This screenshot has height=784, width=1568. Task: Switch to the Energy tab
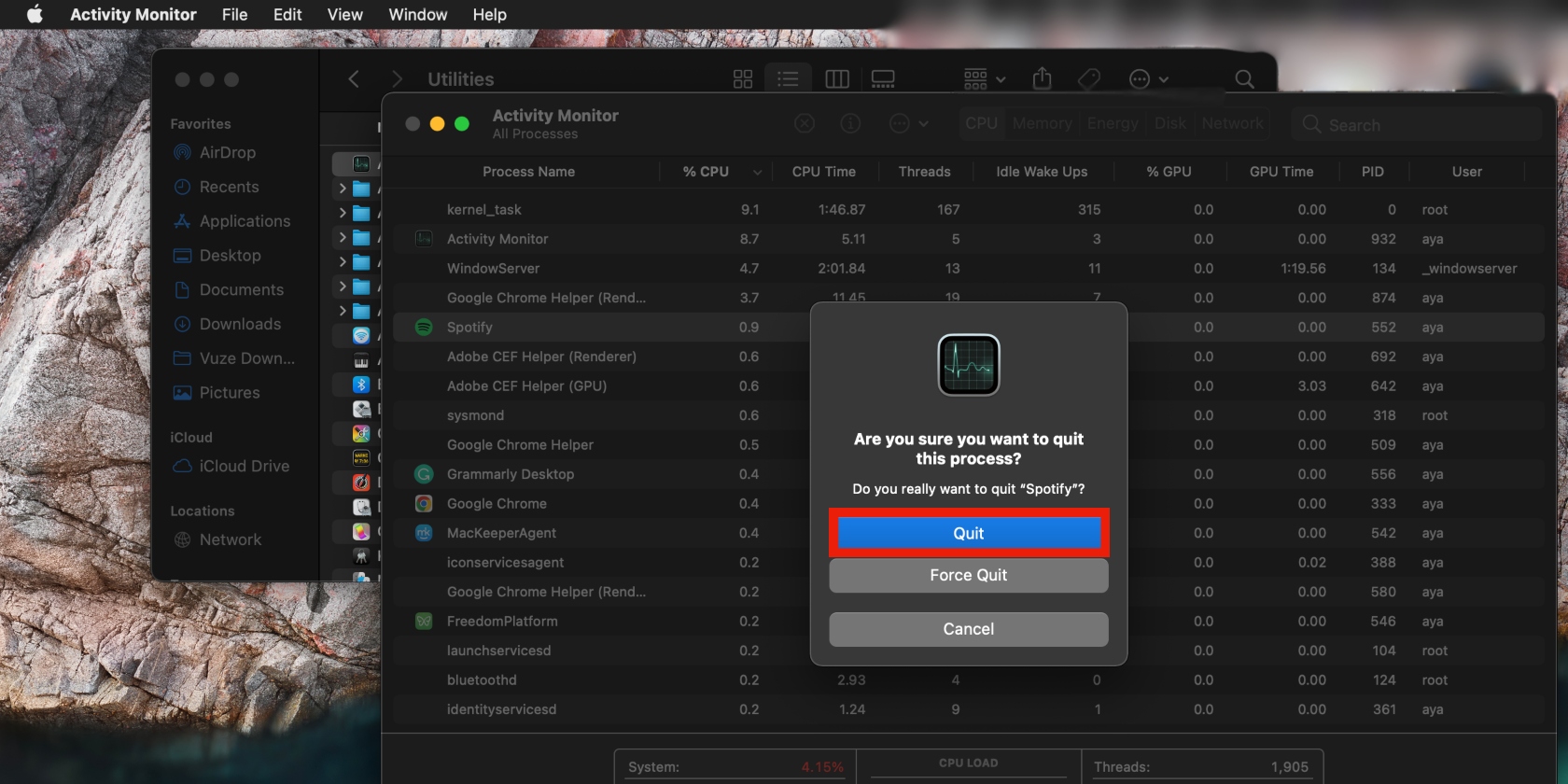1113,123
